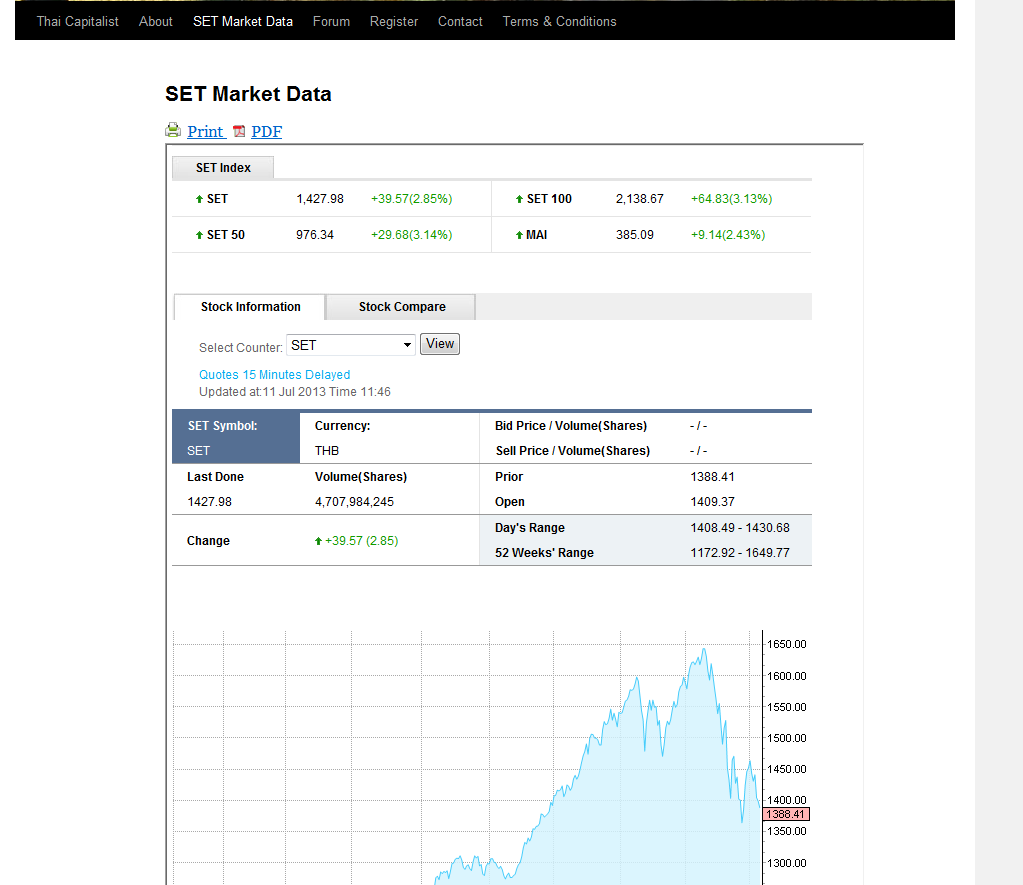Click the red 1388.41 chart price marker

pos(786,814)
